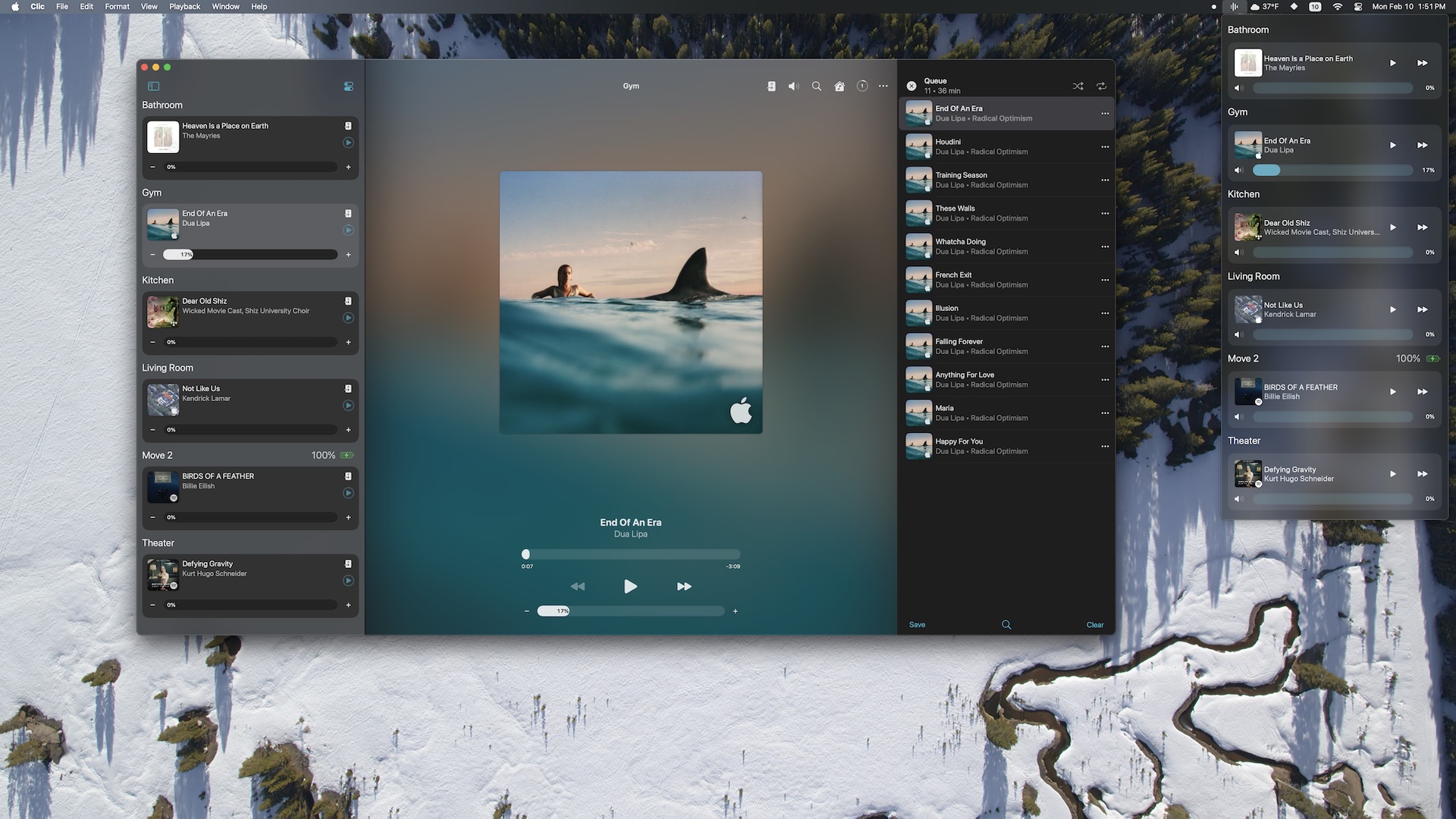Decrease Living Room volume with minus
The height and width of the screenshot is (819, 1456).
tap(152, 430)
